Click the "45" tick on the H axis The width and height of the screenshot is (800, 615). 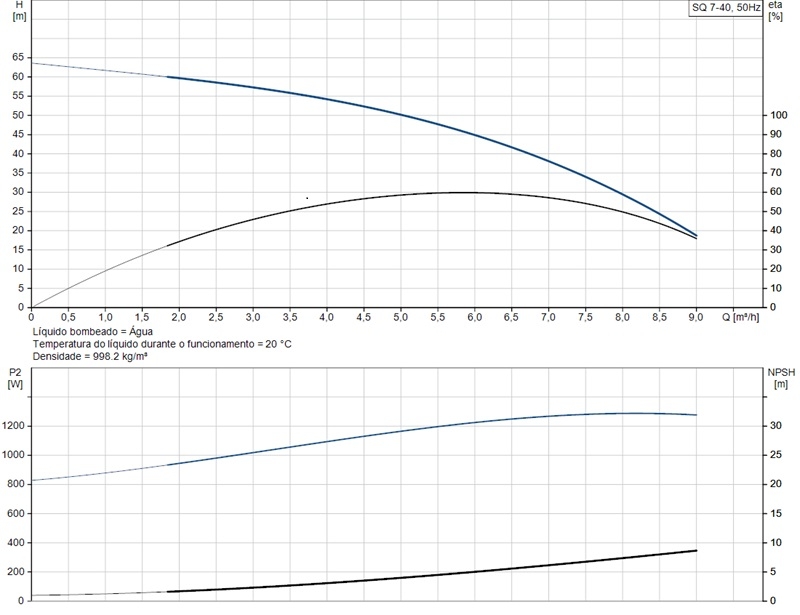(18, 134)
